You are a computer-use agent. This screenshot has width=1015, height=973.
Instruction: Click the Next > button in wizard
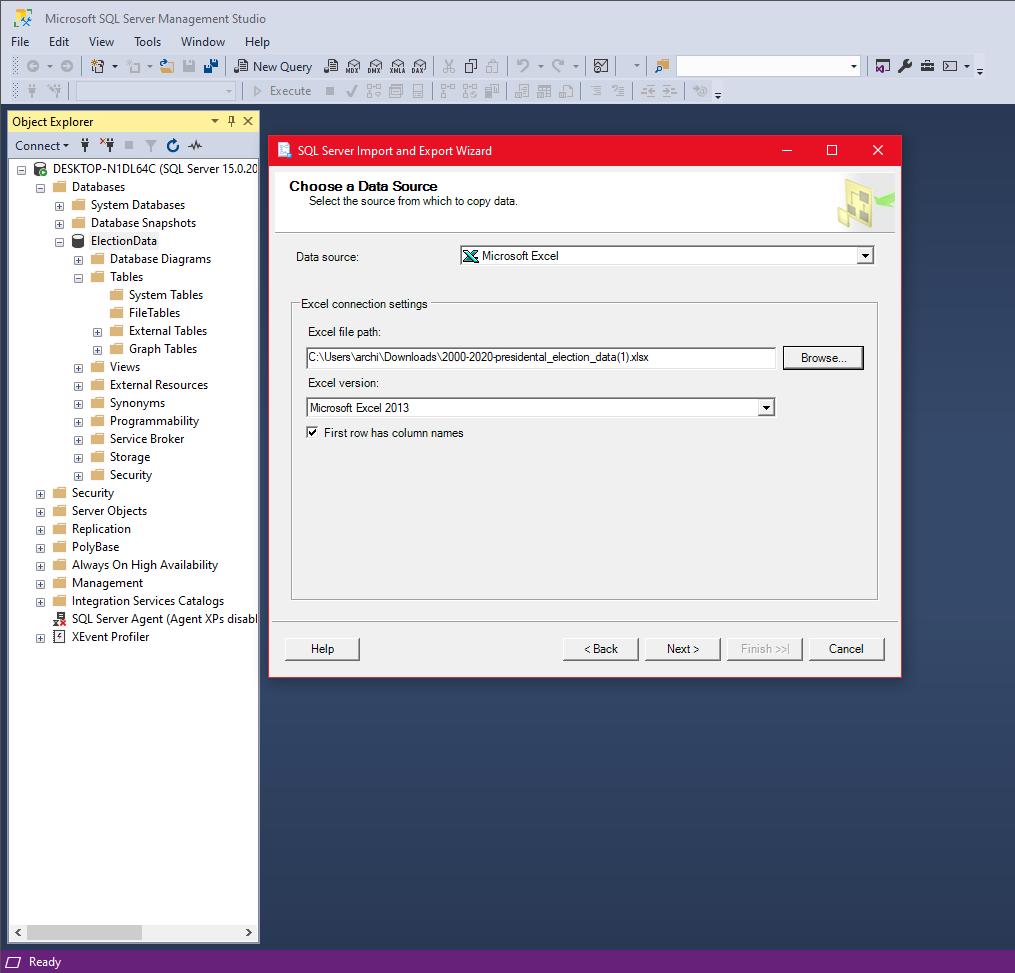682,649
